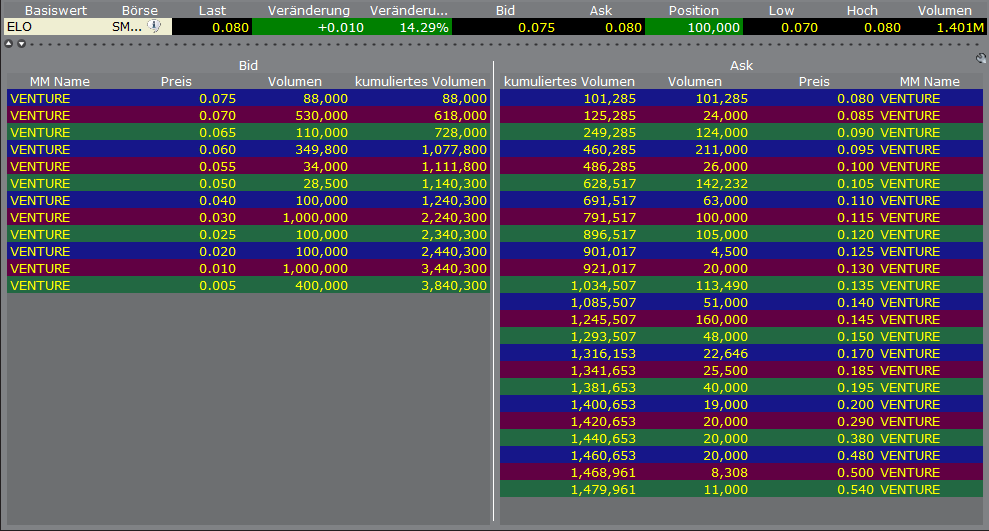
Task: Click the panel settings icon above the Ask table
Action: 981,58
